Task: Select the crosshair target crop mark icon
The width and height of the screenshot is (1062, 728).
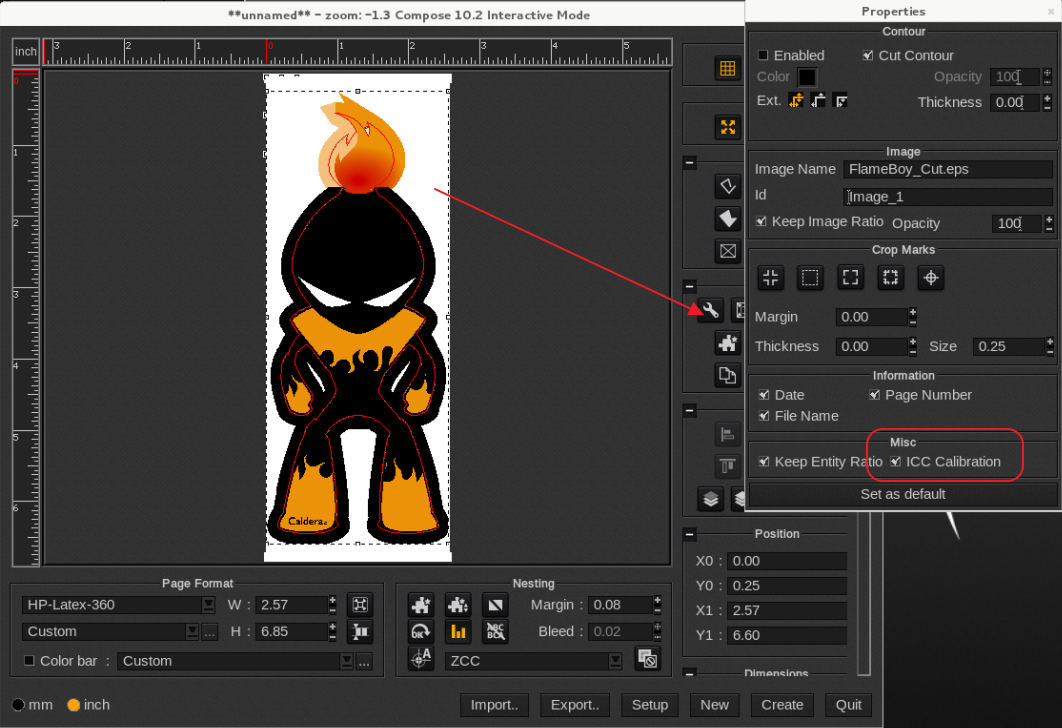Action: point(930,278)
